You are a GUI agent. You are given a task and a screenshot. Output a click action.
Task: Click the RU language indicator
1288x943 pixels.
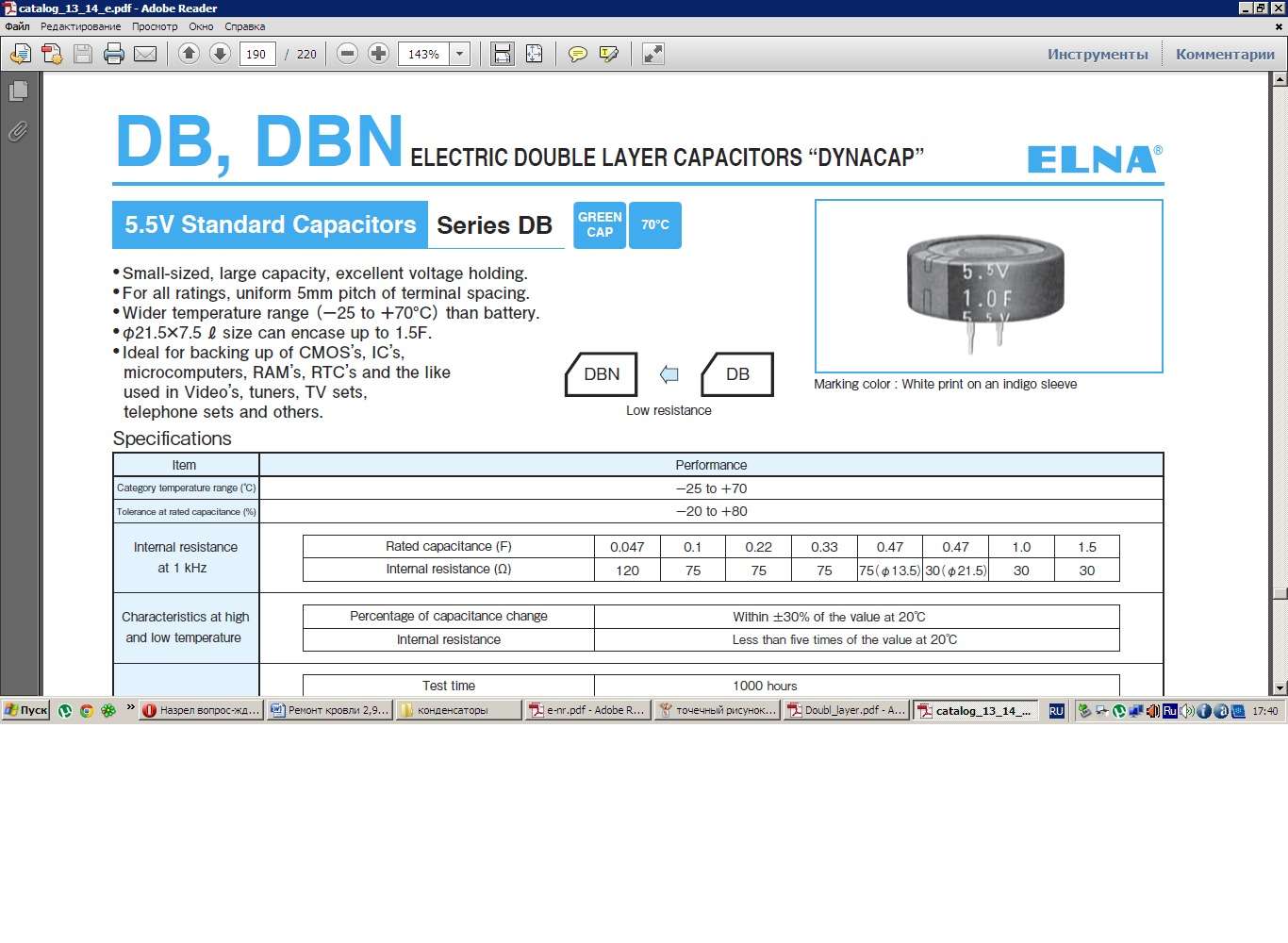[x=1056, y=711]
